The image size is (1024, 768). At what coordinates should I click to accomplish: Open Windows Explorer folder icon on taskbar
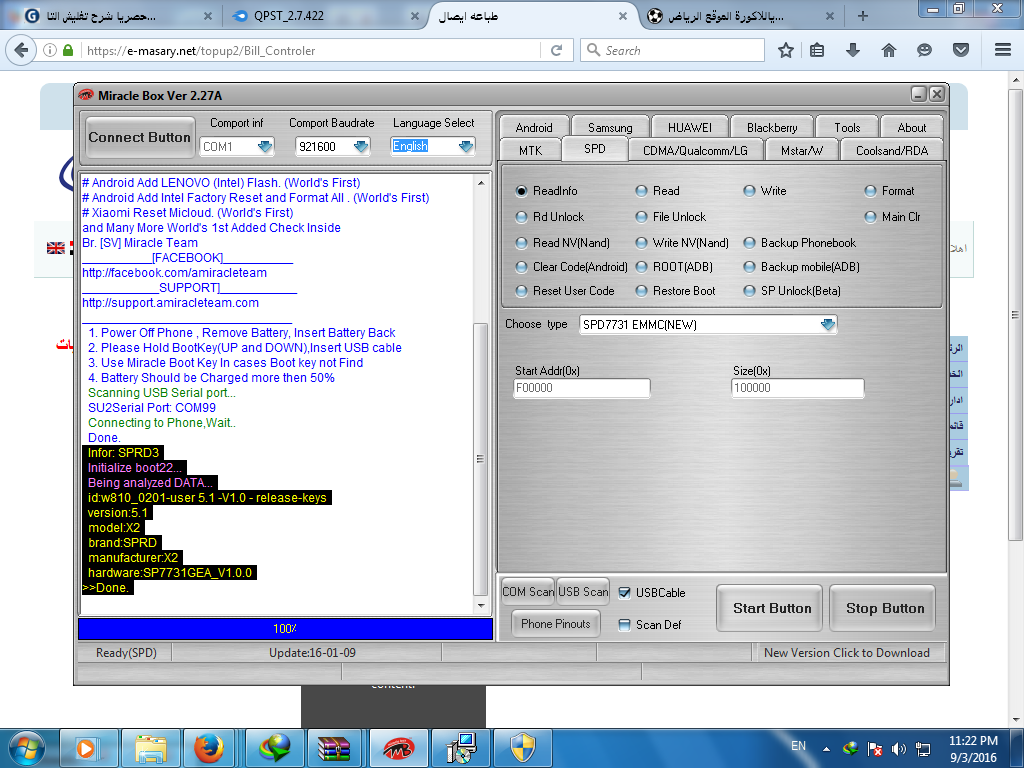click(x=151, y=748)
